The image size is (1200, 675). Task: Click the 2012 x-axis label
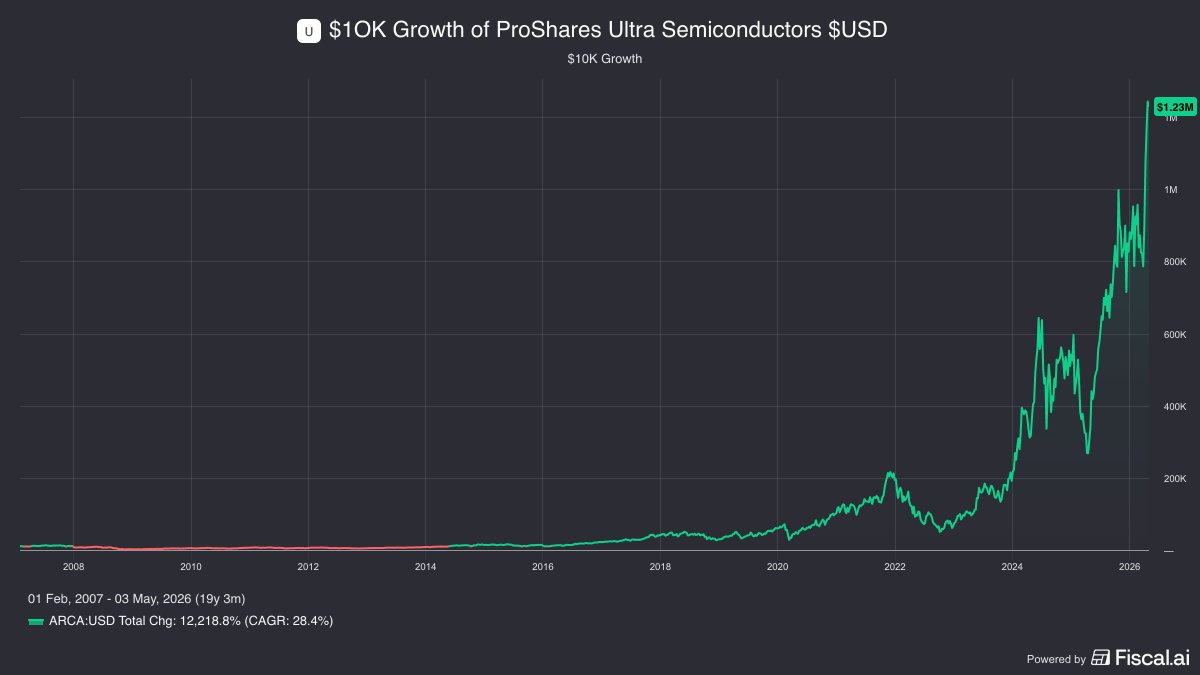(308, 566)
